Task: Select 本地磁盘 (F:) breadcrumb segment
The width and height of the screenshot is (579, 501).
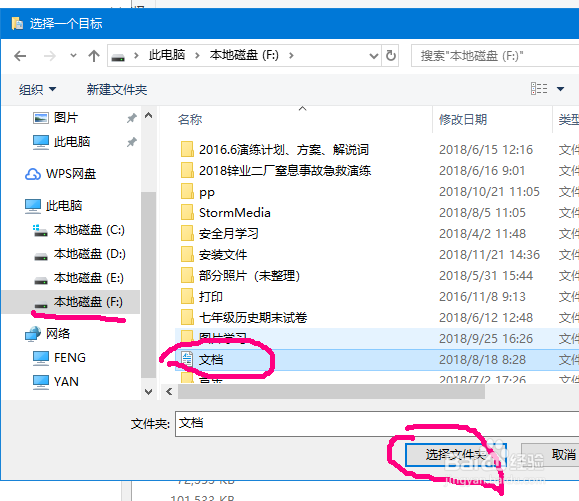Action: tap(244, 55)
